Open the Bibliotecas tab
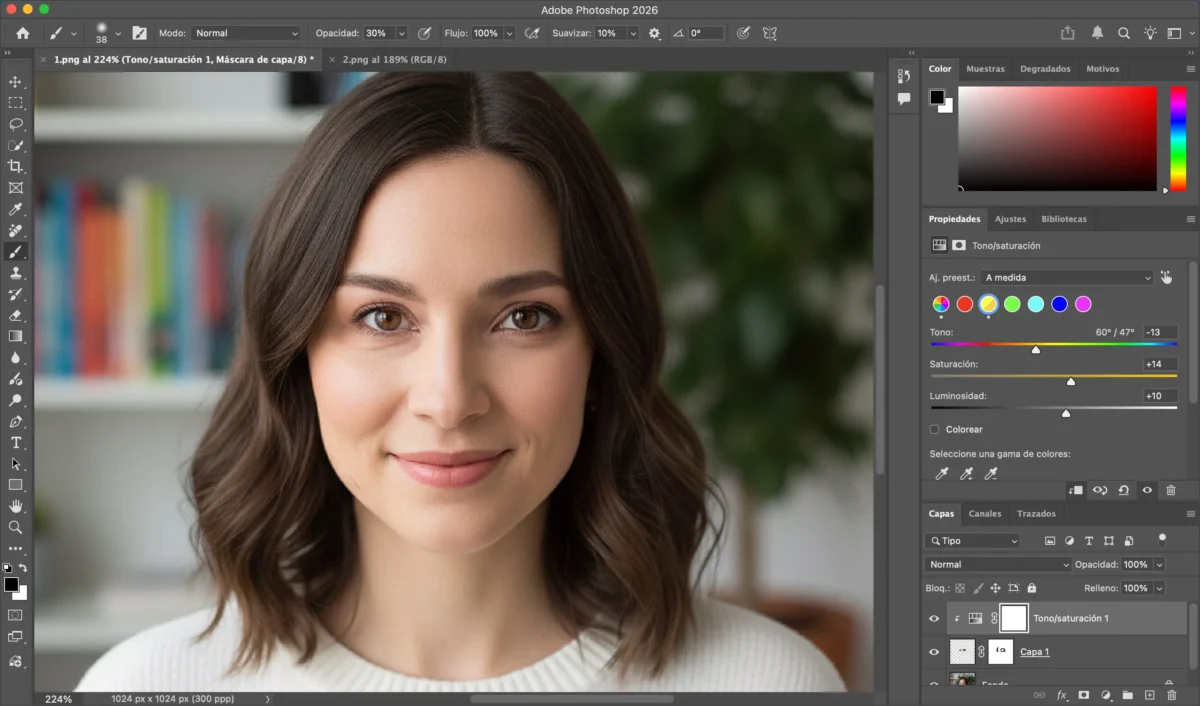The image size is (1200, 706). click(x=1063, y=219)
